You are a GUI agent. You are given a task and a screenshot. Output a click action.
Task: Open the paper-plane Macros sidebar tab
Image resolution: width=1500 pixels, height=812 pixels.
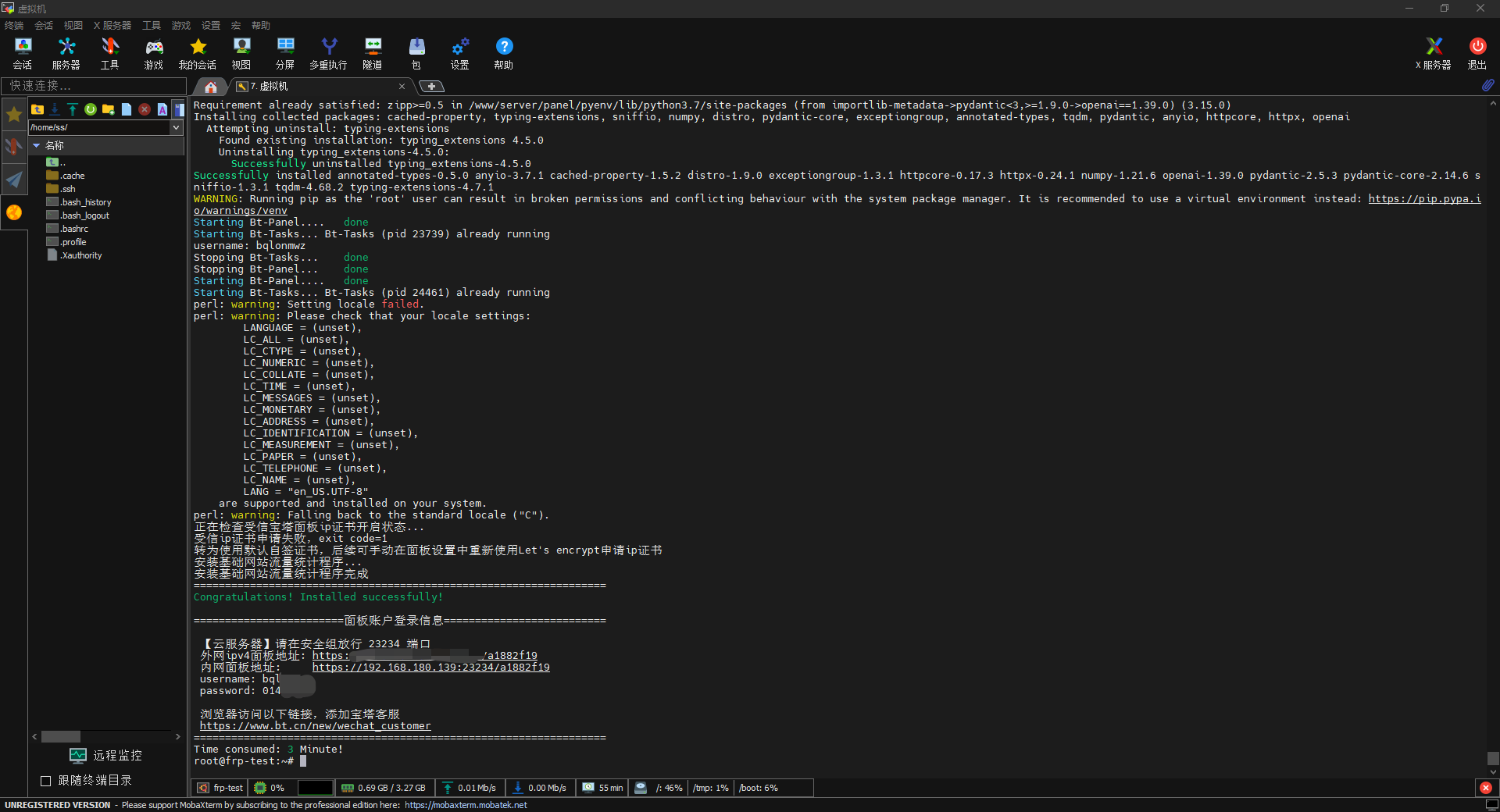(14, 180)
